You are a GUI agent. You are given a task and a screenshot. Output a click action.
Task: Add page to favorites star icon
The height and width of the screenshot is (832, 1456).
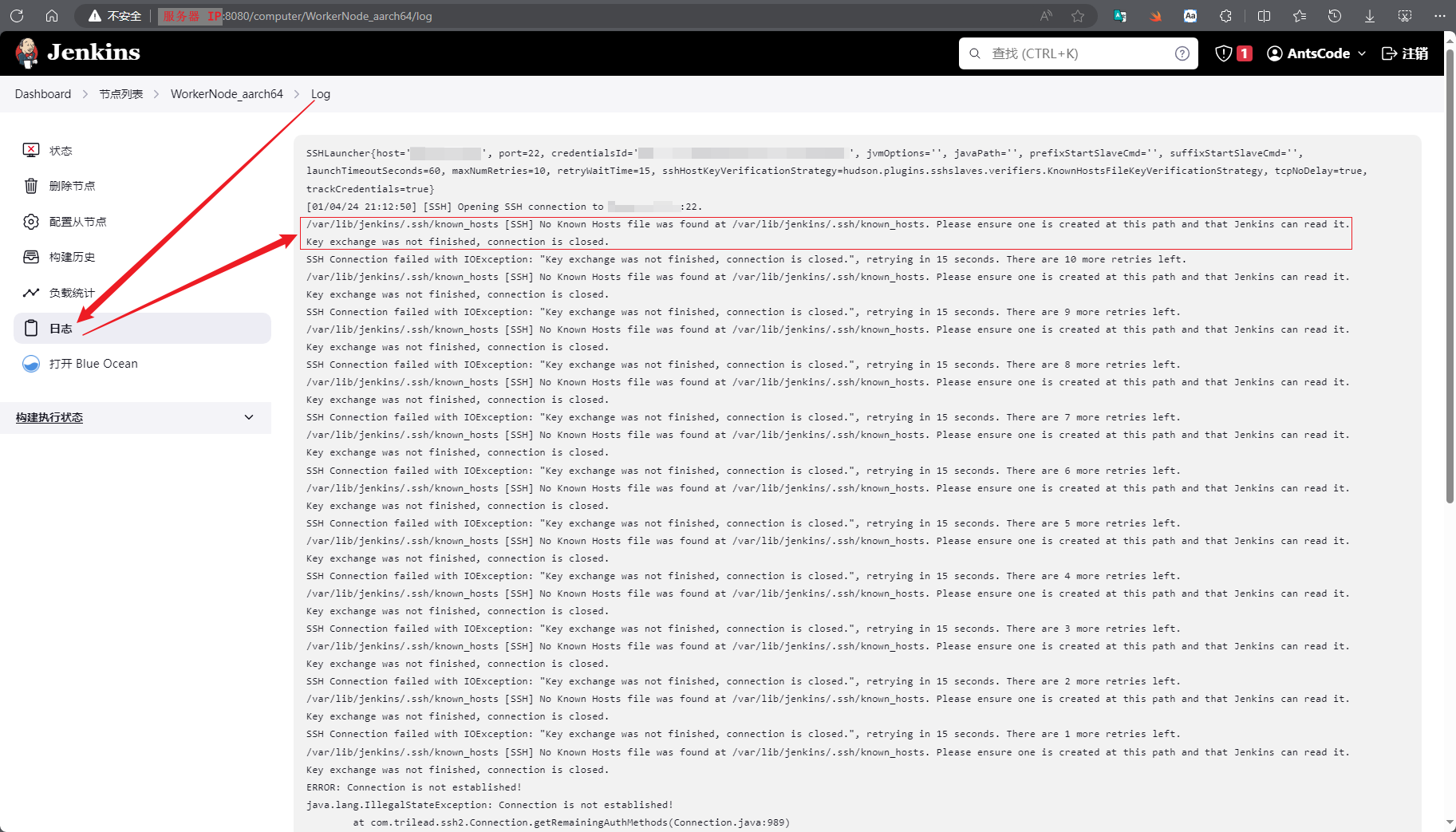pos(1078,16)
